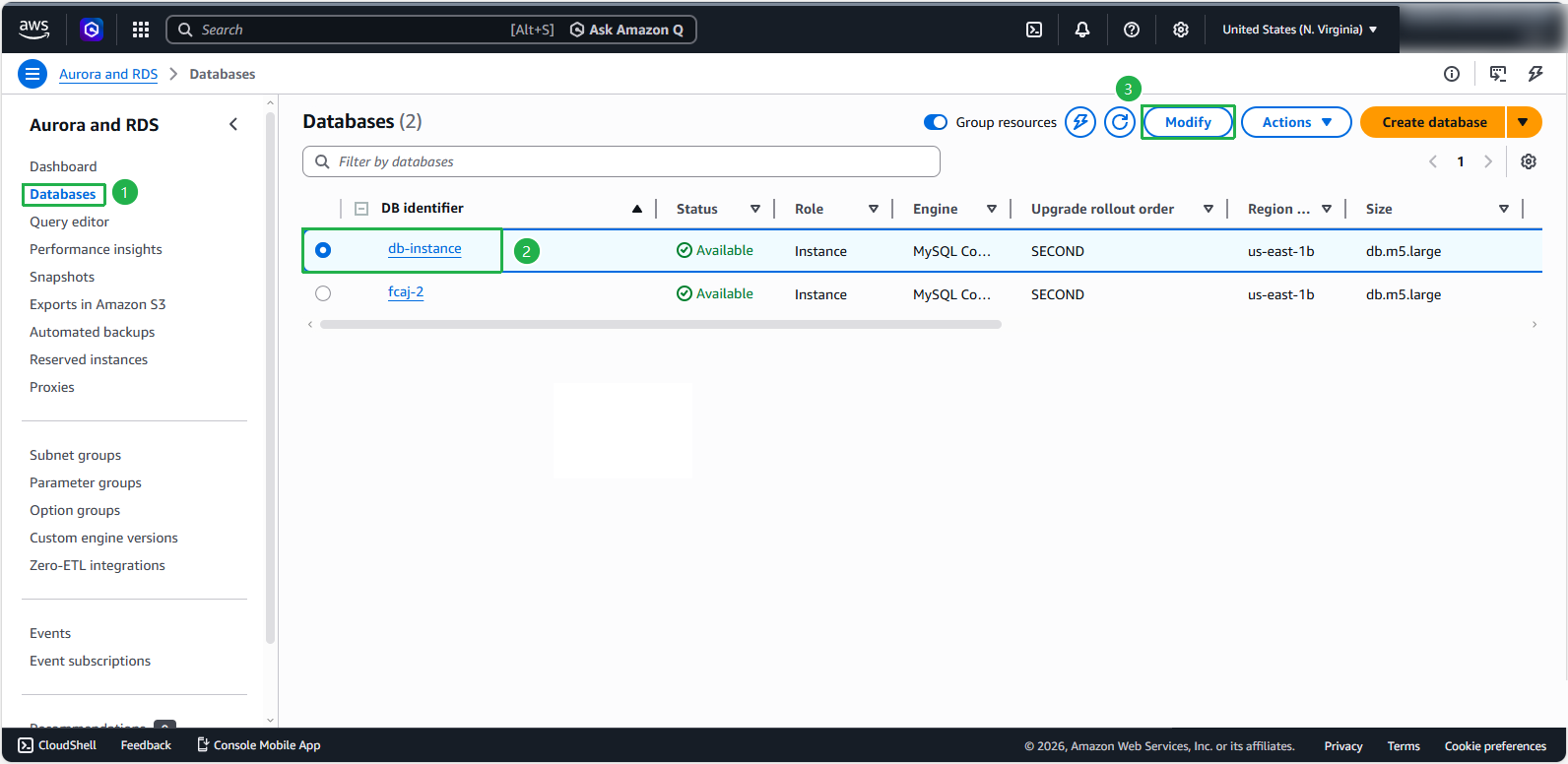Open the Terms link

[1404, 746]
